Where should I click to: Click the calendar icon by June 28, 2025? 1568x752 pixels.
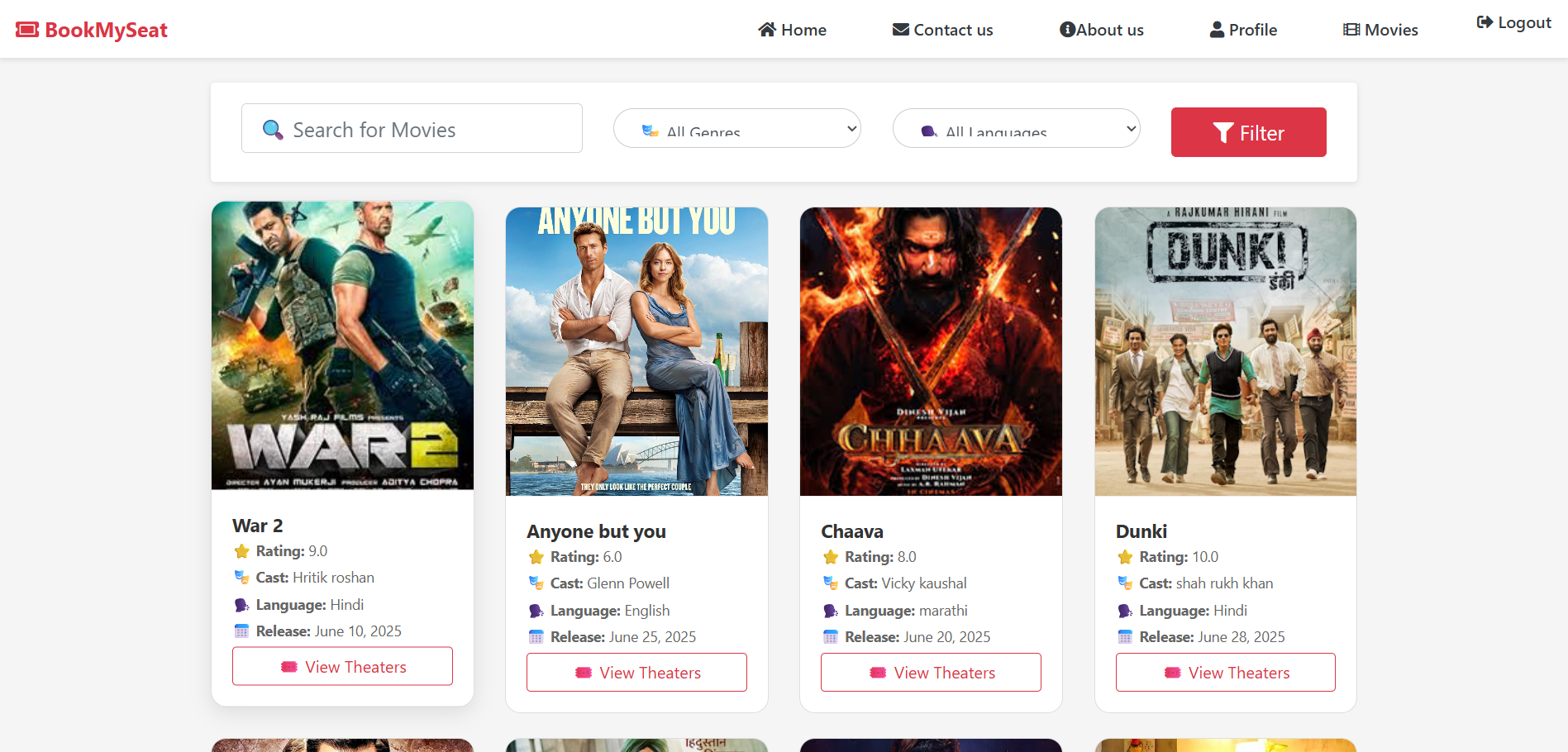point(1125,637)
